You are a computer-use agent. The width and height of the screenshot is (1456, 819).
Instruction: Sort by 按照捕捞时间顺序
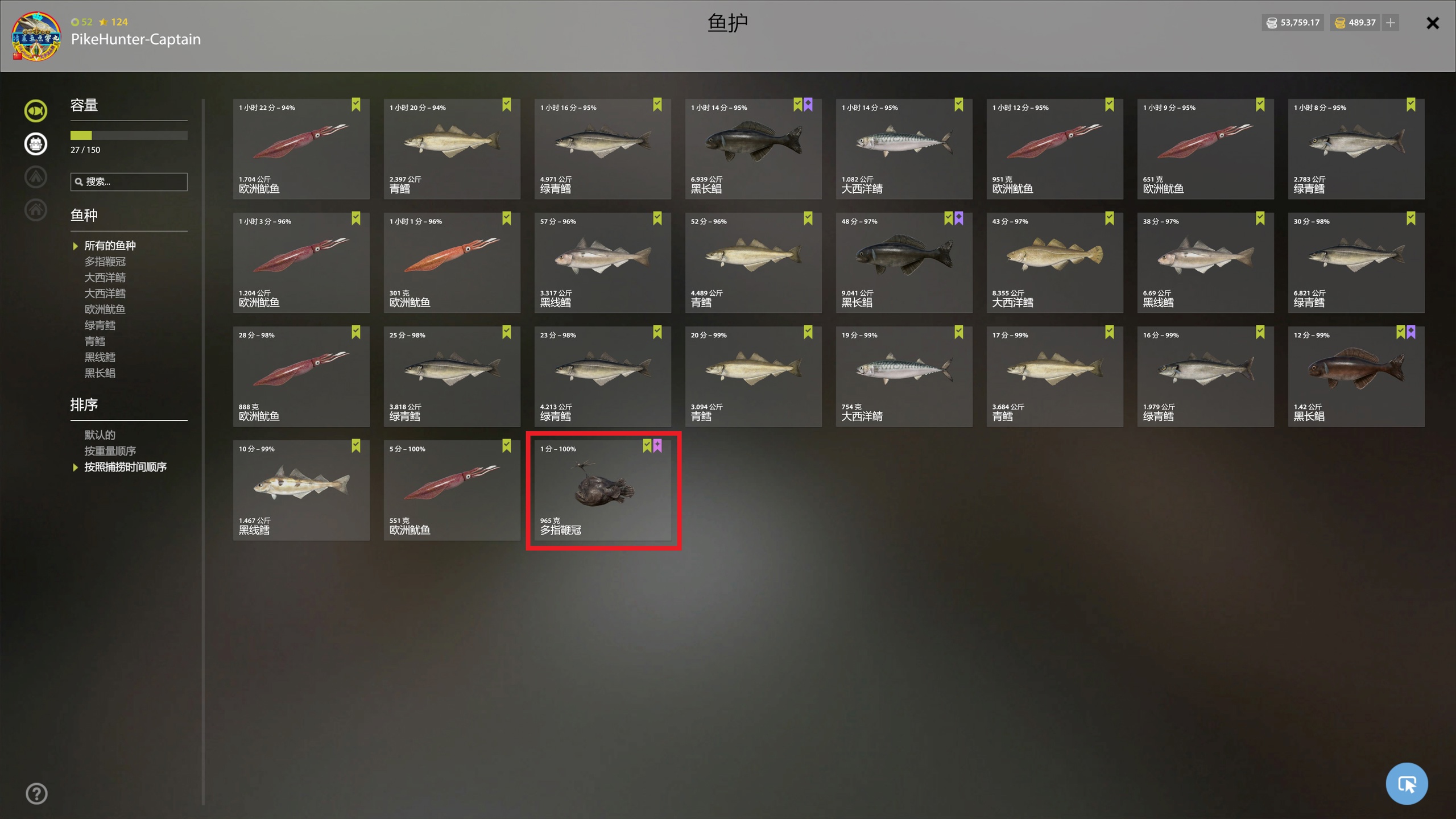(125, 467)
